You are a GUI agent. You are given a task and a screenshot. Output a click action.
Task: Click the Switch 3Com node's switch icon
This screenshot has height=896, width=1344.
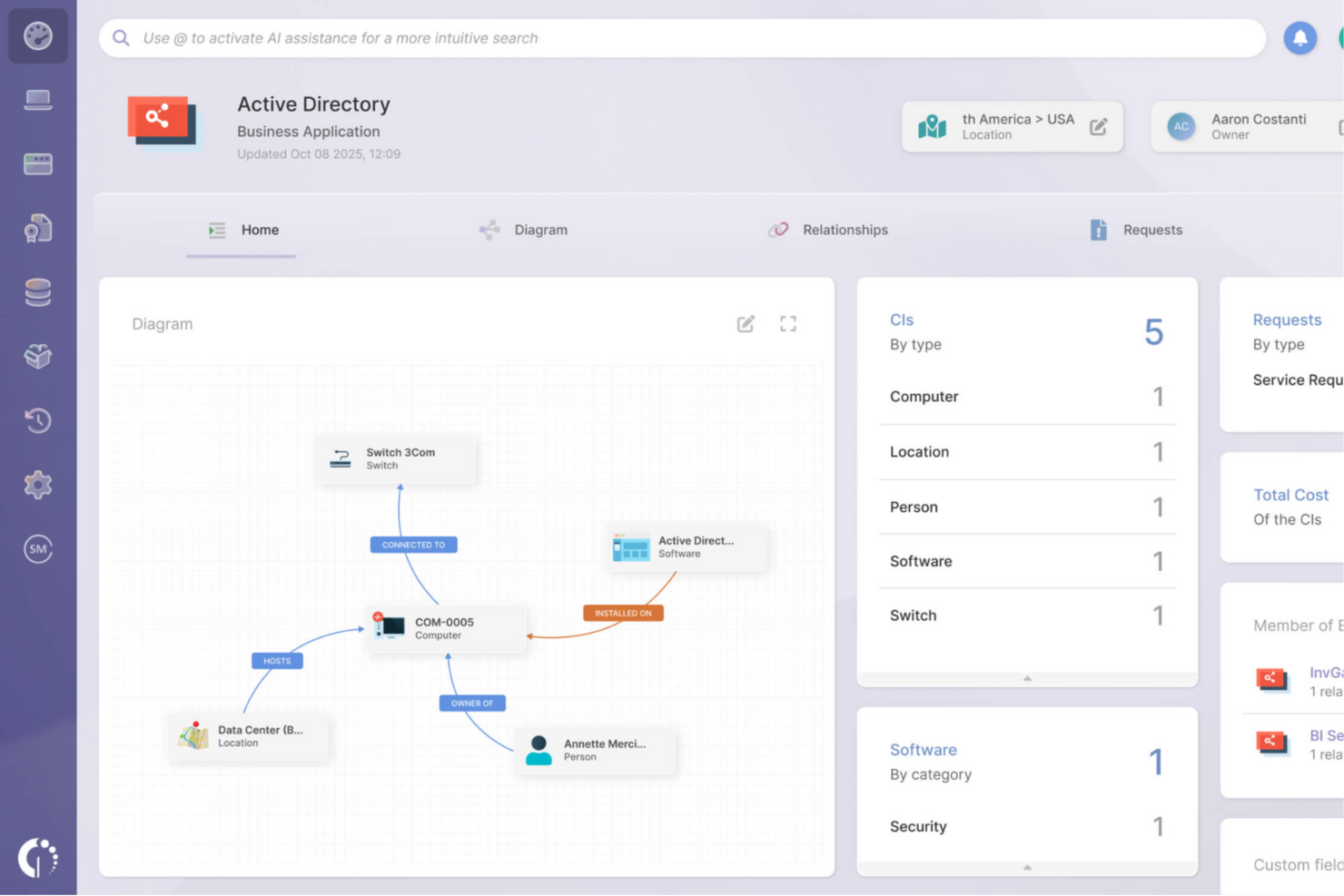tap(341, 458)
